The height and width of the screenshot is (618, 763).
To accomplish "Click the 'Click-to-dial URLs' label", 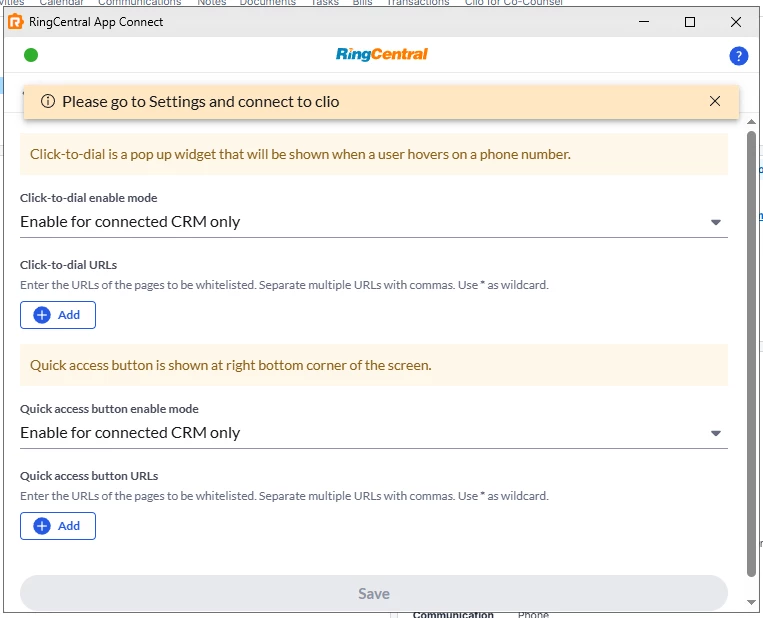I will point(69,265).
